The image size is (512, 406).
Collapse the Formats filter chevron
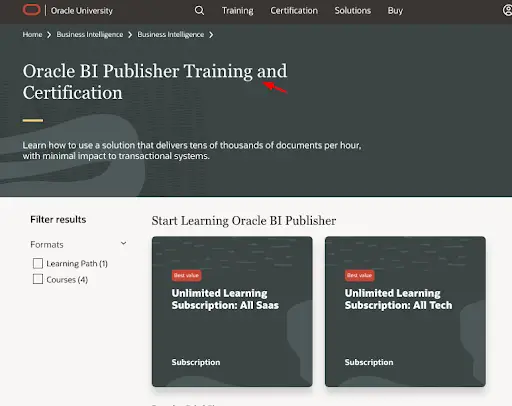click(123, 243)
